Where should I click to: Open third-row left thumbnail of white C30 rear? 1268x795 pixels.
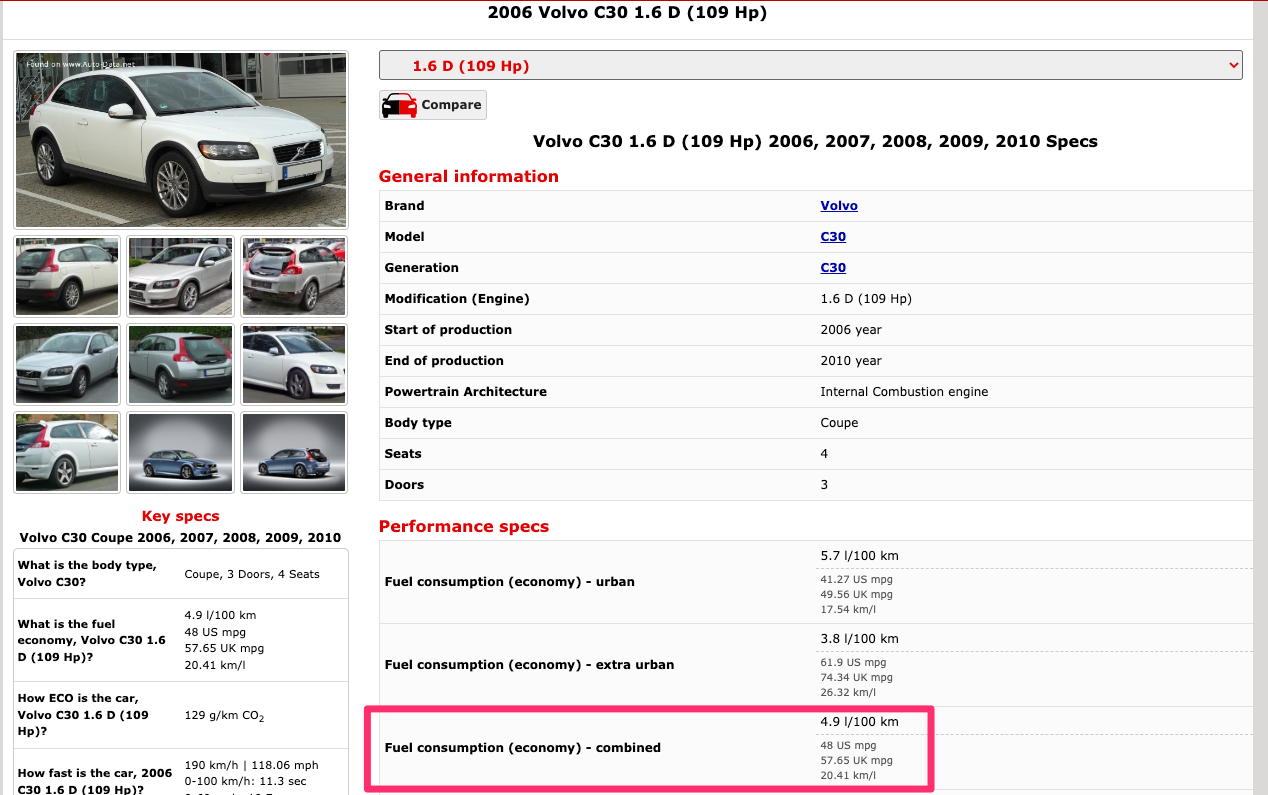pos(67,452)
